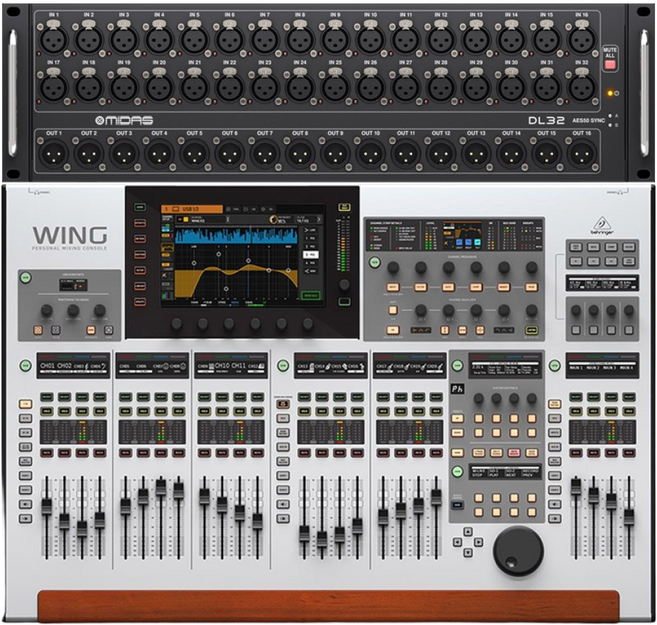Select the highlighted 3 PEQ band on the touchscreen
657x625 pixels.
tap(311, 254)
